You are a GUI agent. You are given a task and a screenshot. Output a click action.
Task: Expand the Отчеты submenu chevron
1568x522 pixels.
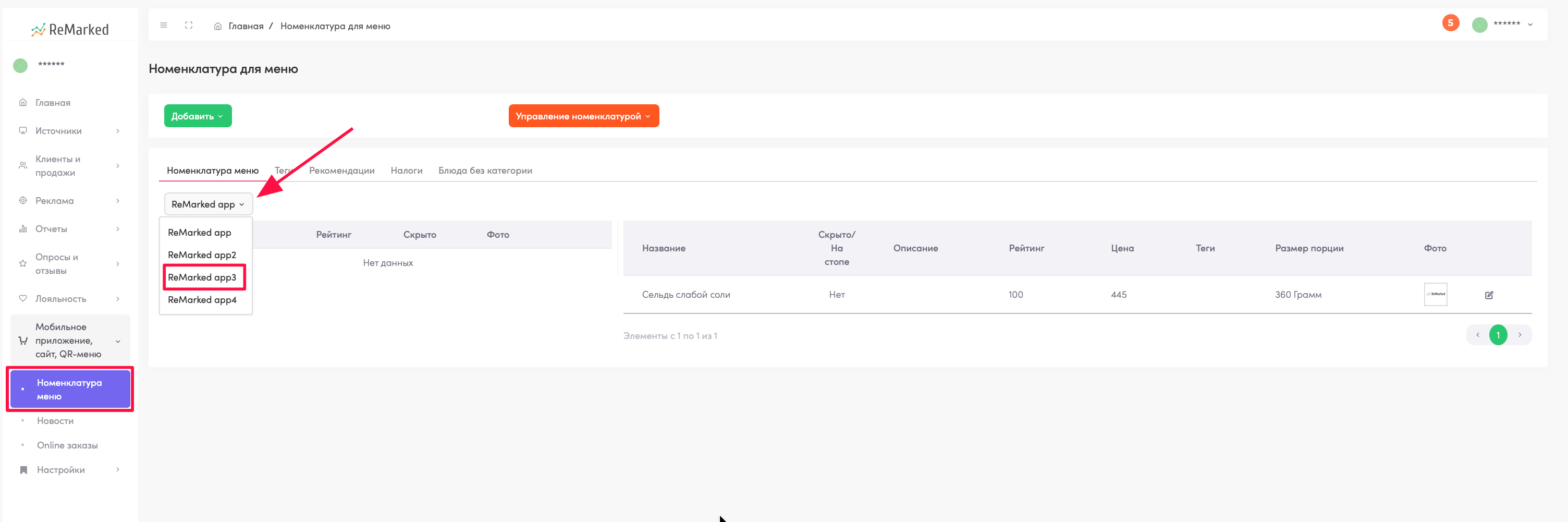[x=118, y=229]
